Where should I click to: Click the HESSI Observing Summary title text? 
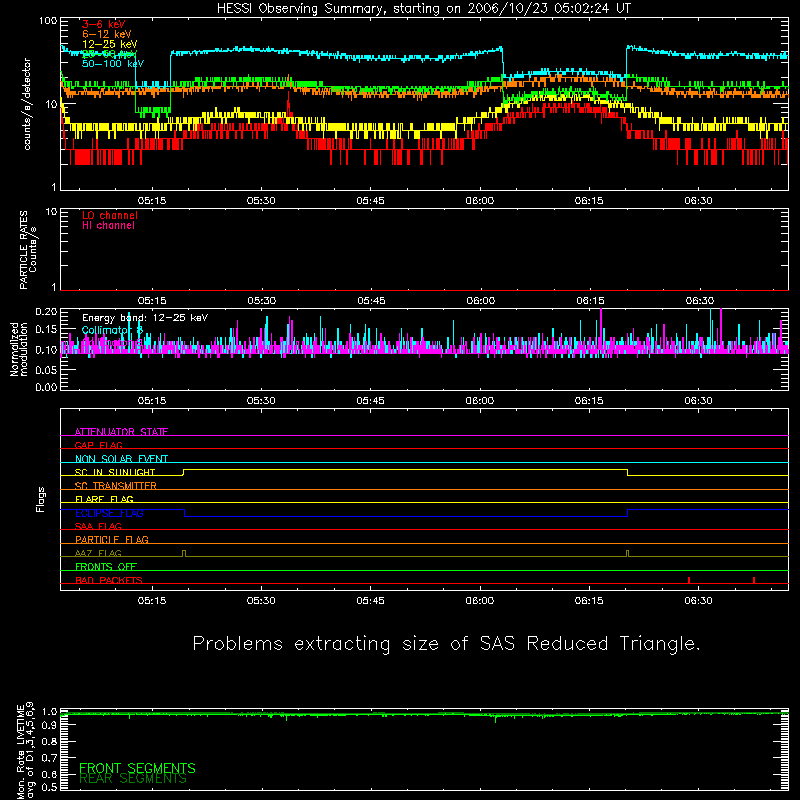point(423,9)
